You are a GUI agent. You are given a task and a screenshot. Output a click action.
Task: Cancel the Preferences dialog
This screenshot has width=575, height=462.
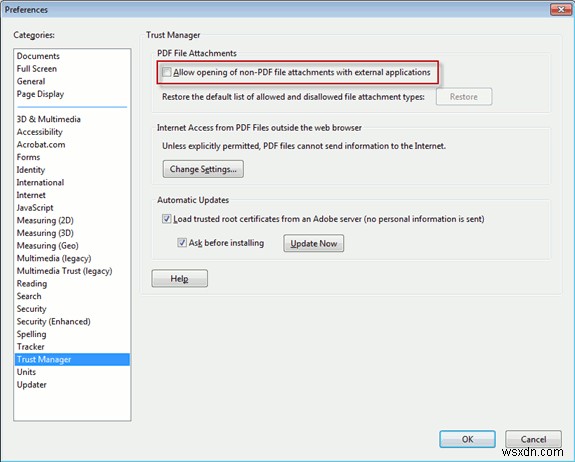coord(534,439)
